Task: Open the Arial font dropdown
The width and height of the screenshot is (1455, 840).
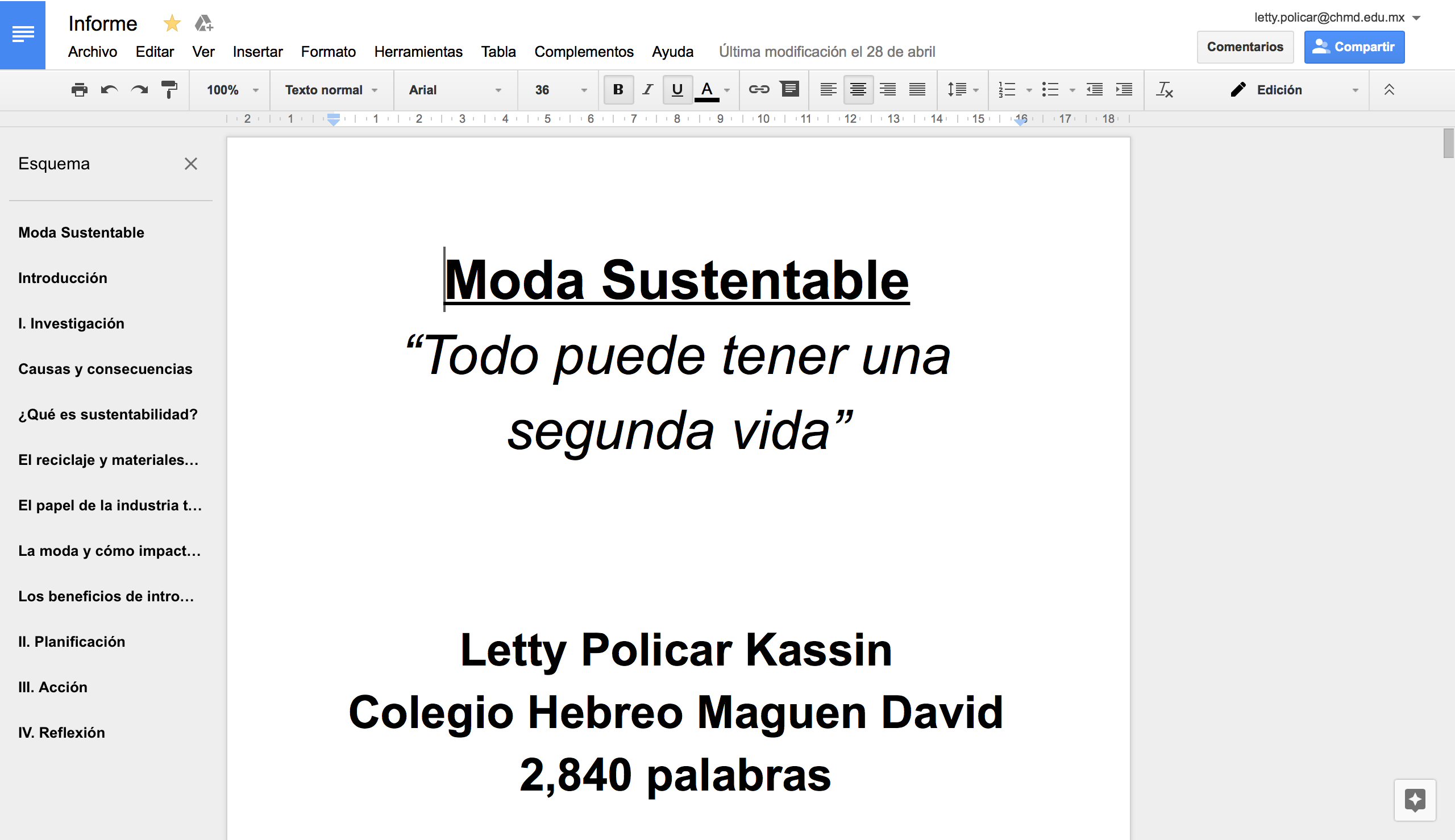Action: [x=455, y=90]
